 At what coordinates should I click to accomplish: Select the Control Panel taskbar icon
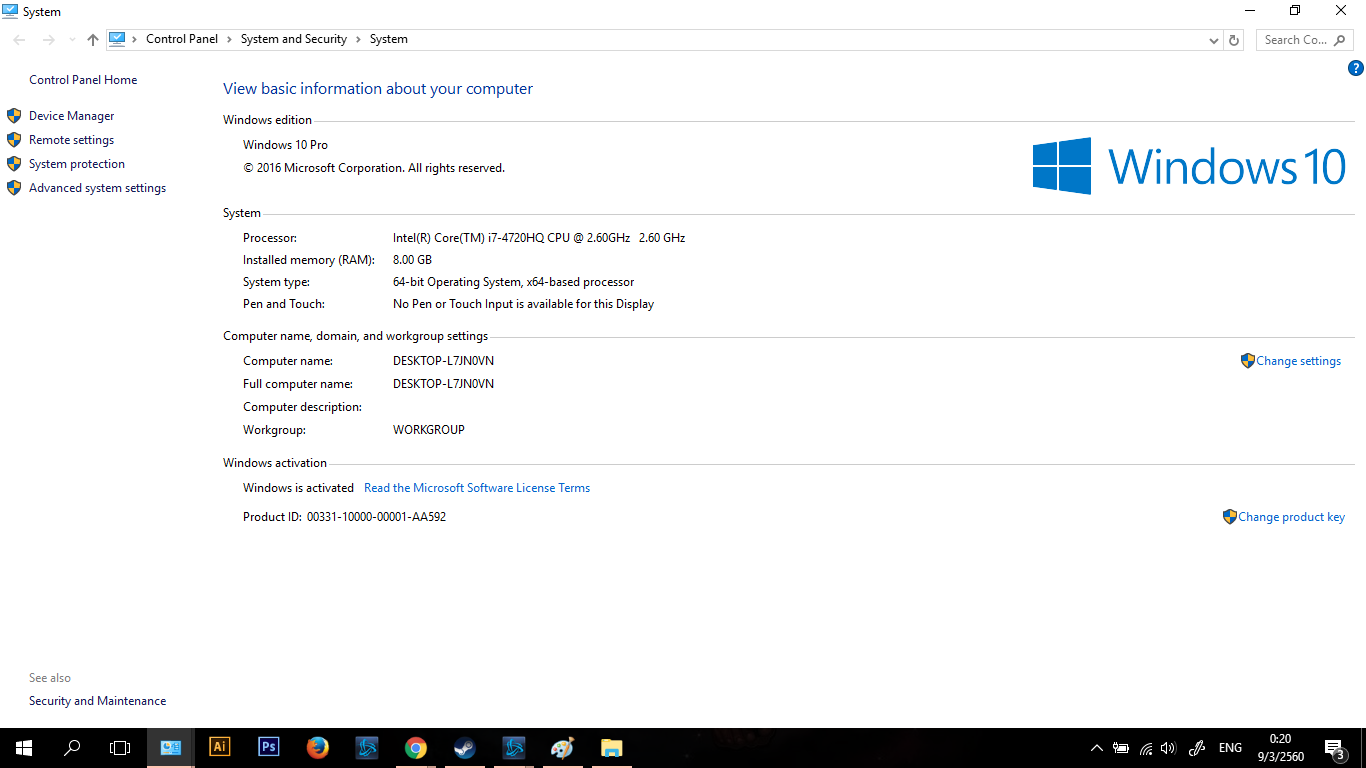click(171, 747)
